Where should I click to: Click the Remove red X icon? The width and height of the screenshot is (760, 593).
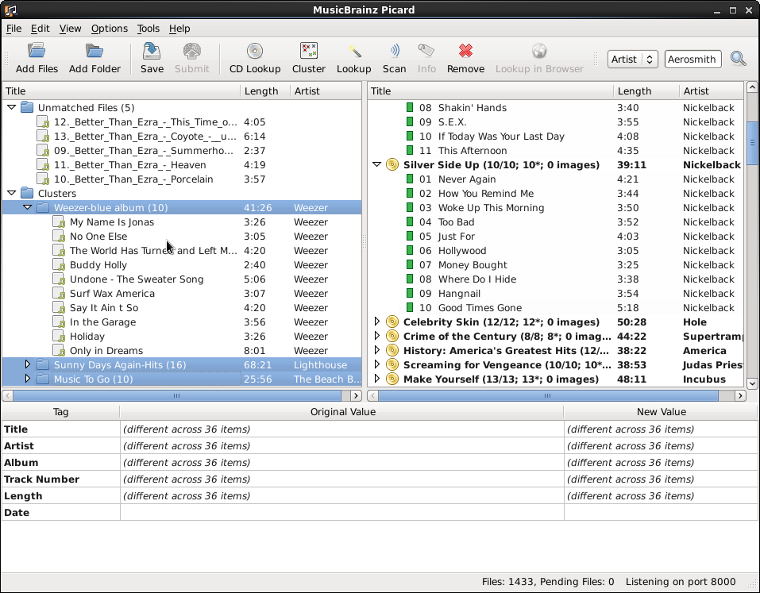(465, 52)
